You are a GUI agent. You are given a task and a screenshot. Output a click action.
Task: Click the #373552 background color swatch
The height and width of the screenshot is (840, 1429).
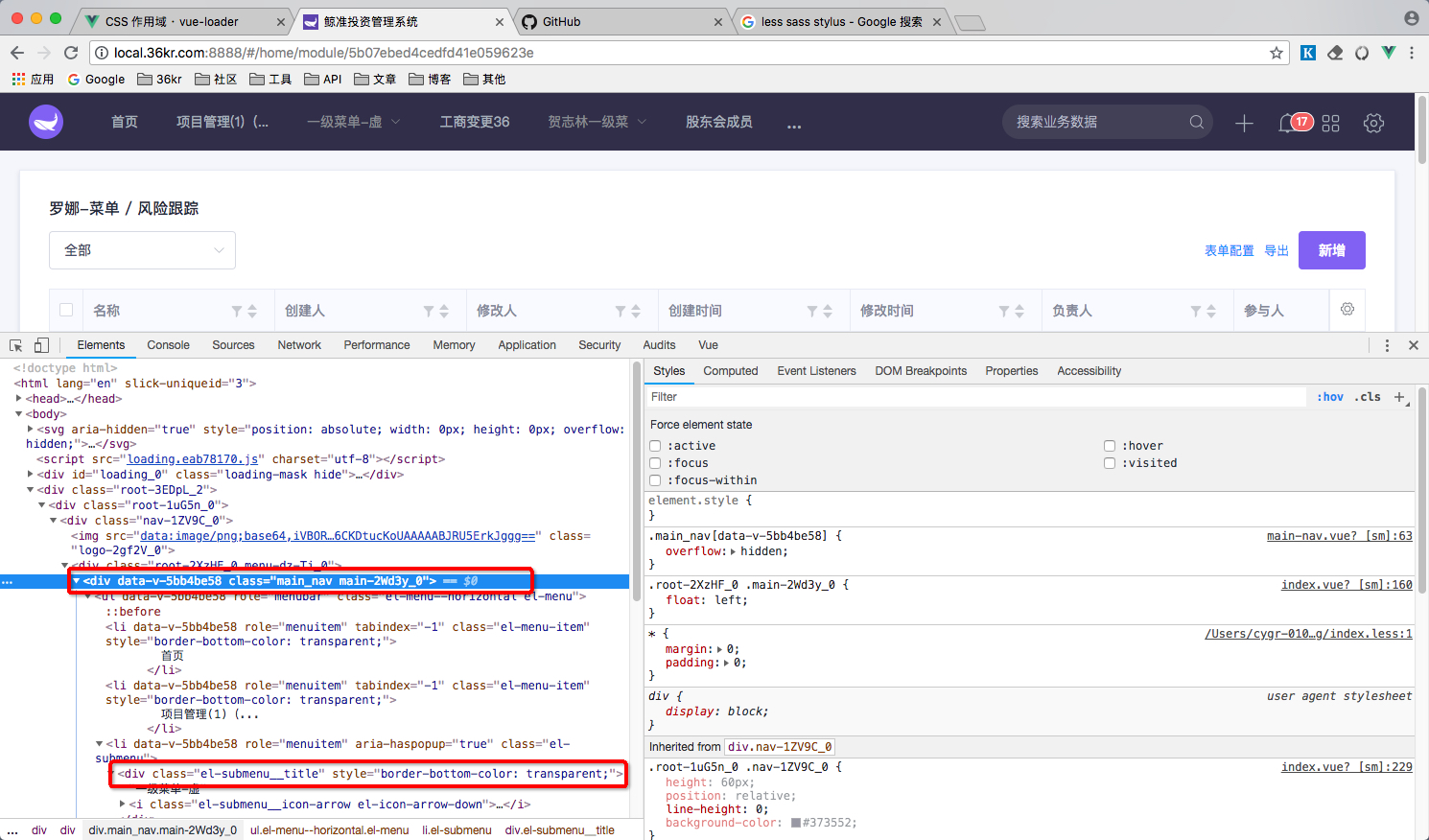tap(796, 823)
